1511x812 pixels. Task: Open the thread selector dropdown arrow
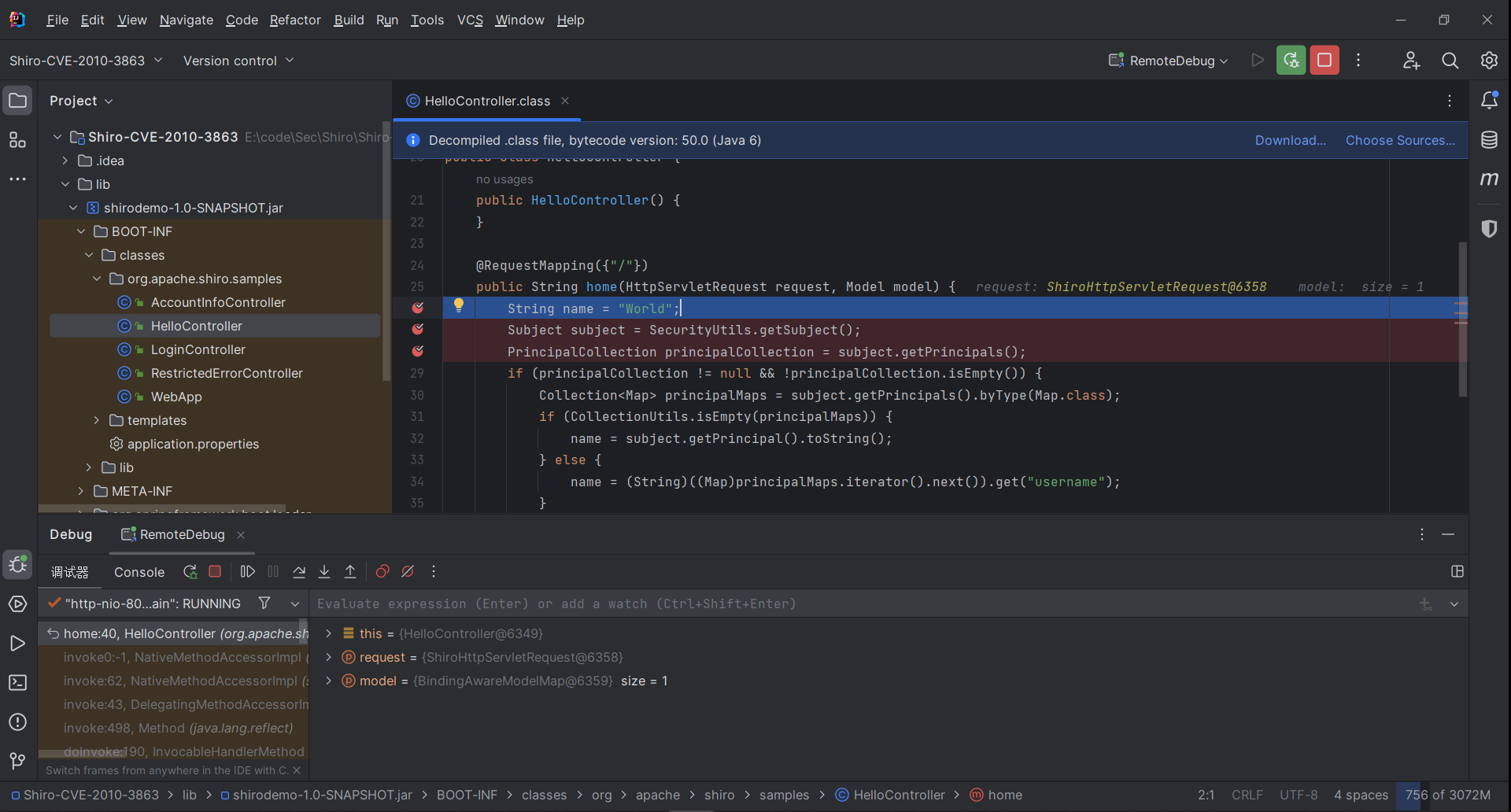click(x=295, y=604)
